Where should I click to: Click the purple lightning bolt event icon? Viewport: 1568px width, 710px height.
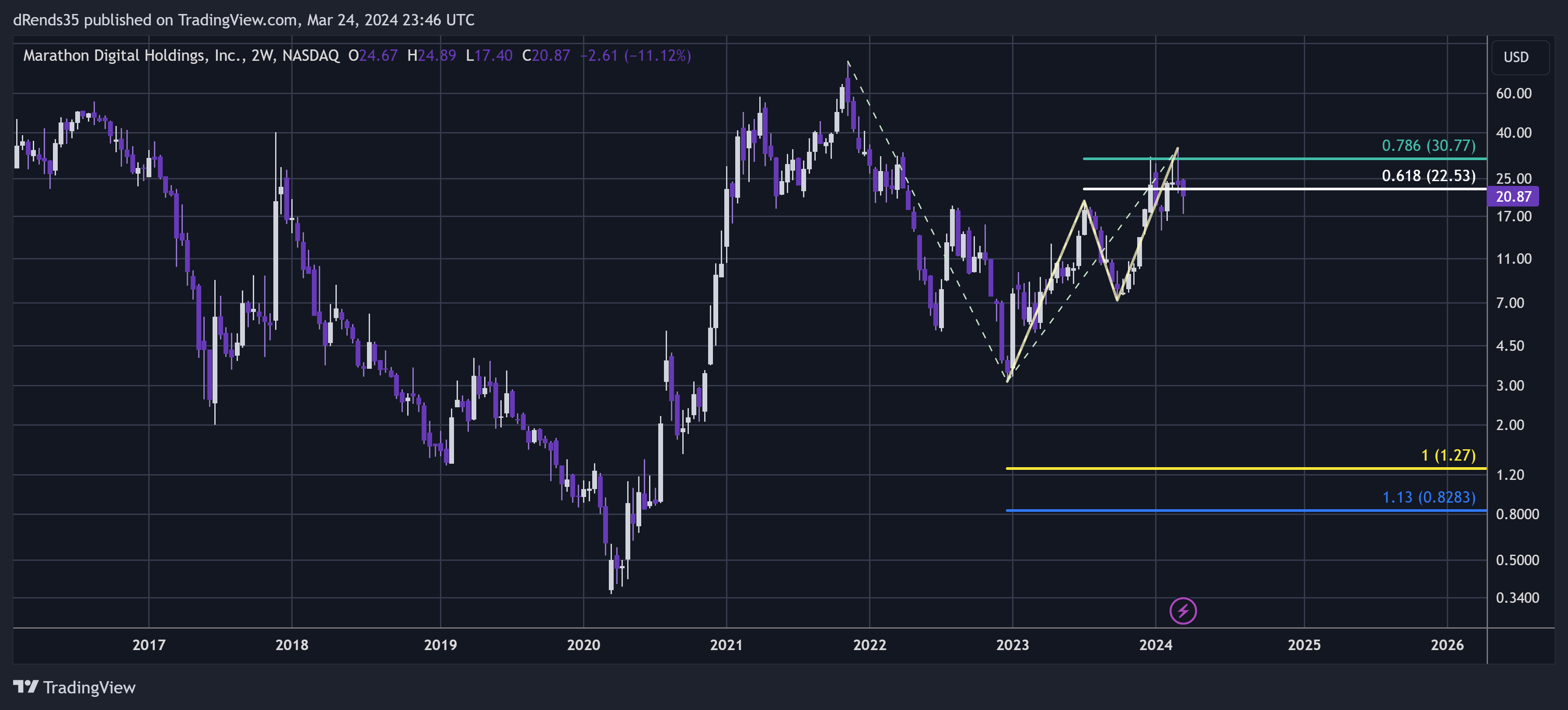(x=1183, y=611)
